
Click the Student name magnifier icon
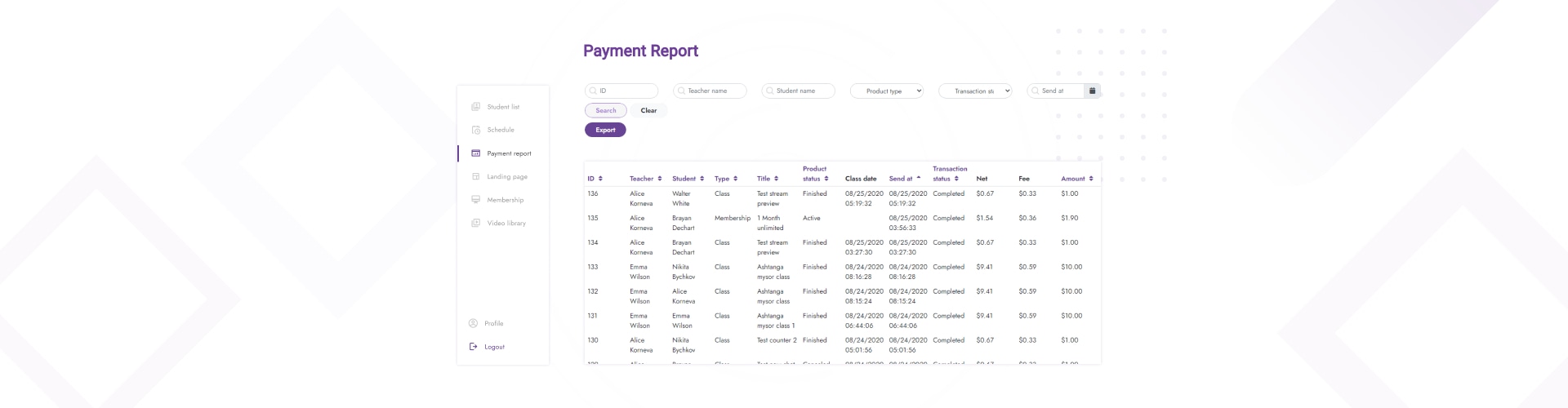point(769,91)
